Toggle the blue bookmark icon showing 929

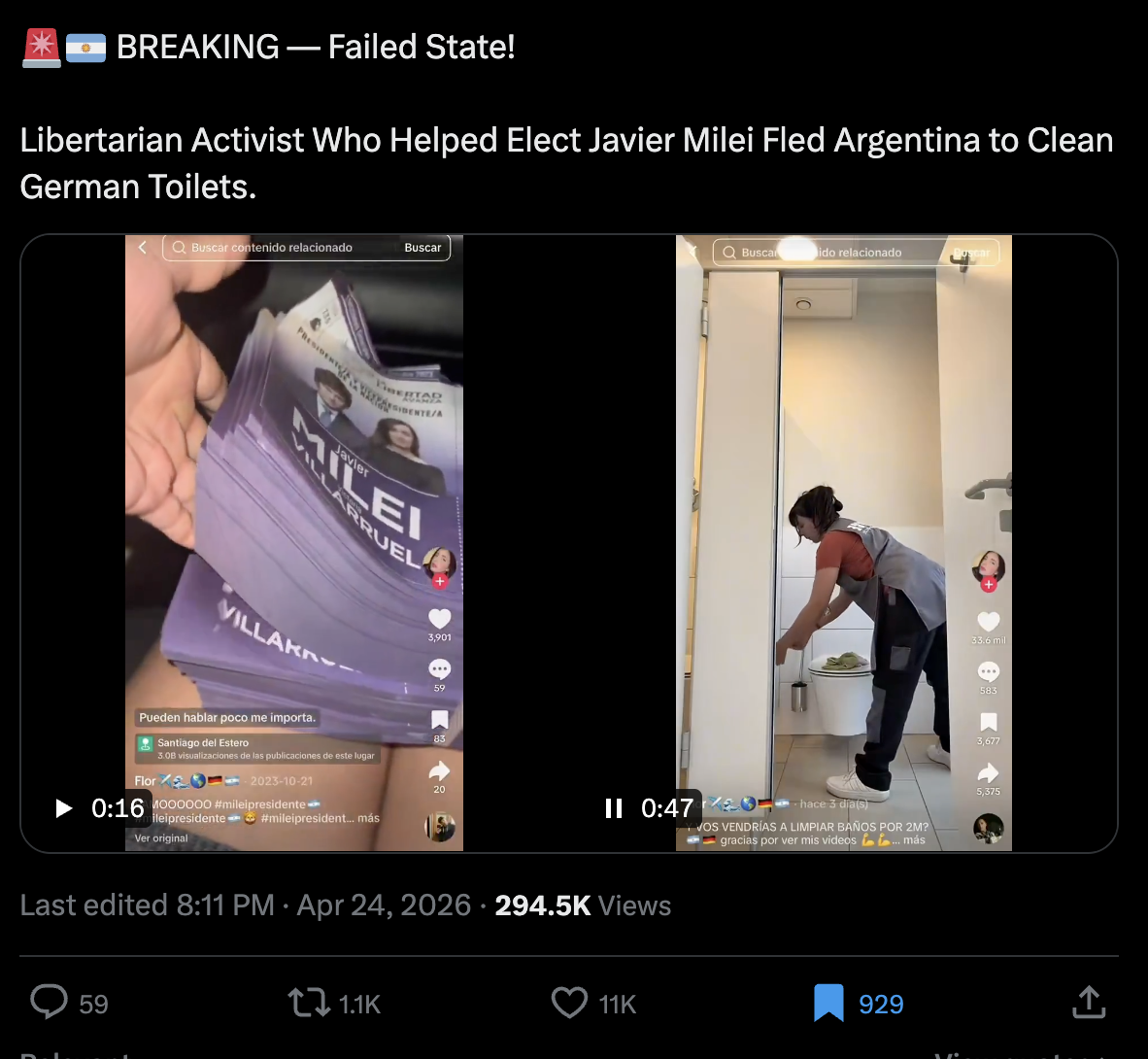[828, 1003]
